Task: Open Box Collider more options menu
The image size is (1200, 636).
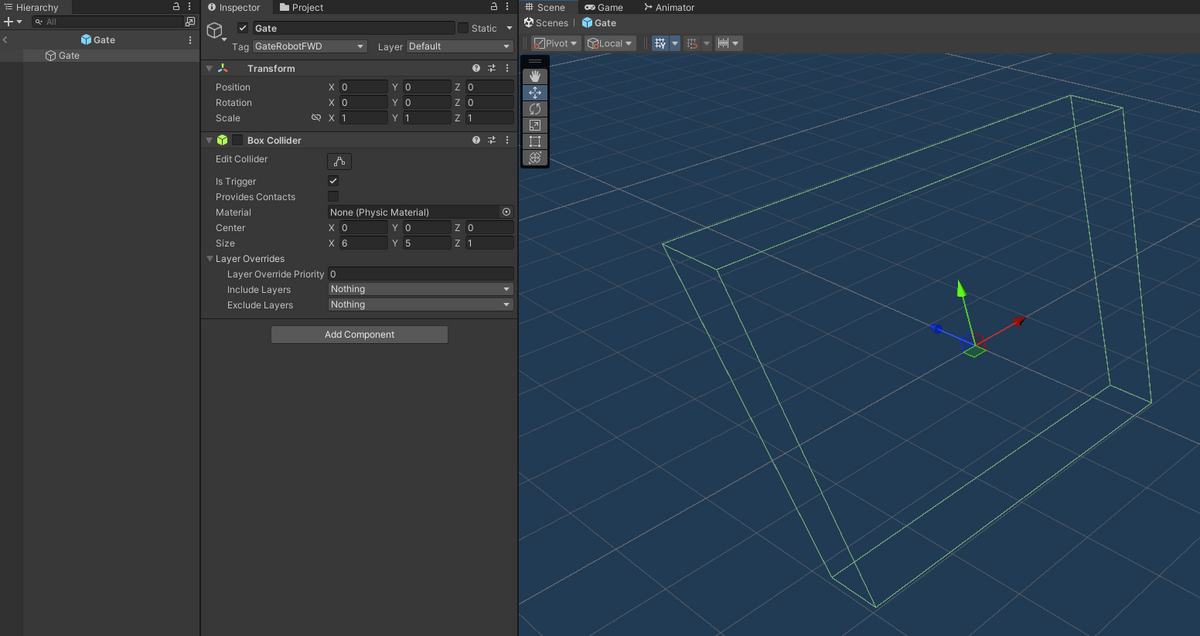Action: click(x=507, y=140)
